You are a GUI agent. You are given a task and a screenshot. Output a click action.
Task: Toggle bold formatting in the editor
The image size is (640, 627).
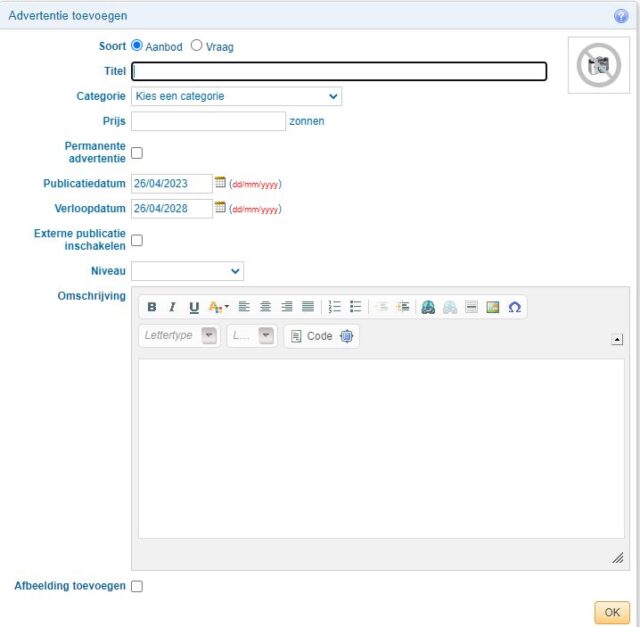(152, 308)
